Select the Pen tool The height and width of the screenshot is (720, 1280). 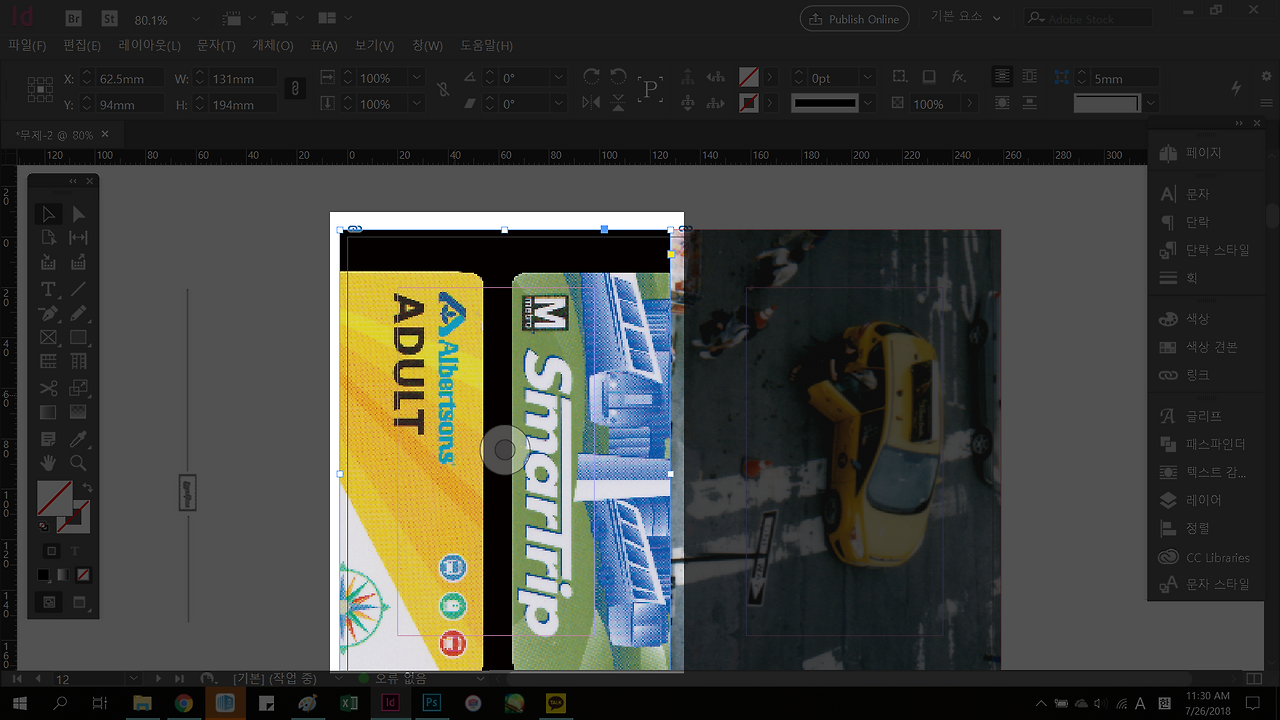point(47,314)
